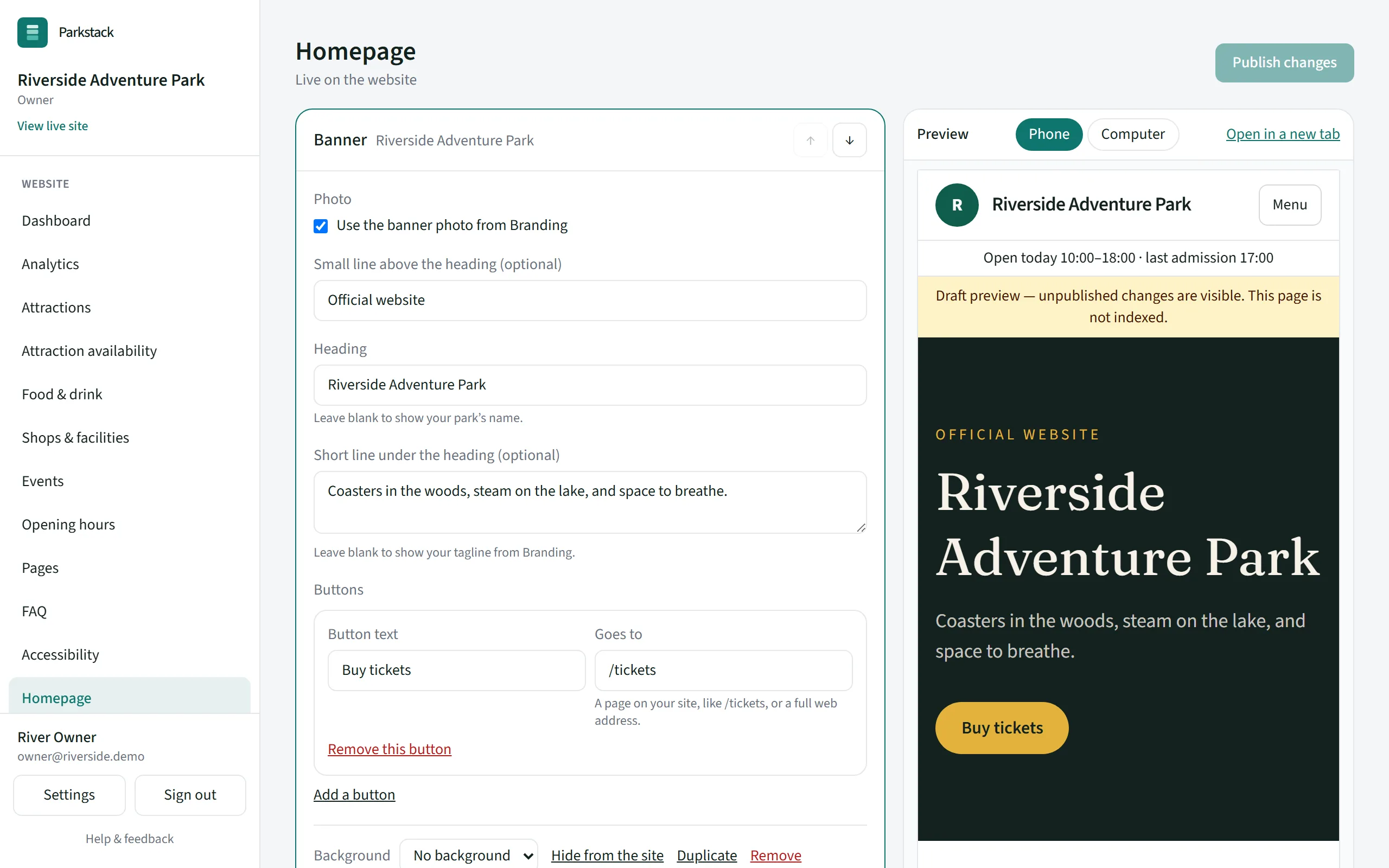Open View live site link
1389x868 pixels.
coord(53,126)
